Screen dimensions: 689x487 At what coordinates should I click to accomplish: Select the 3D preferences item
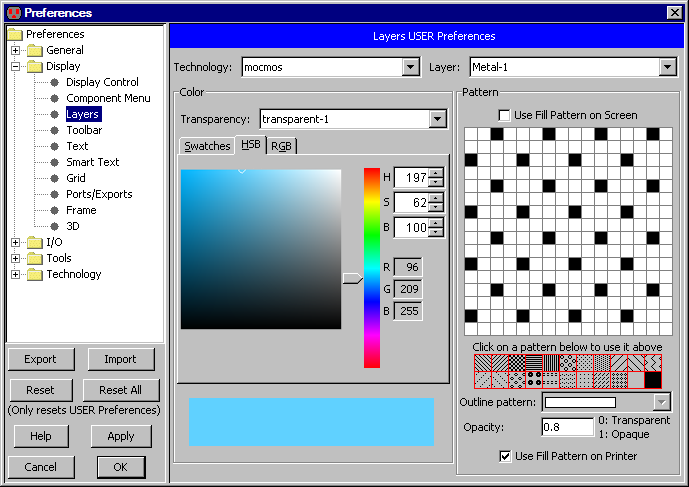pyautogui.click(x=73, y=226)
